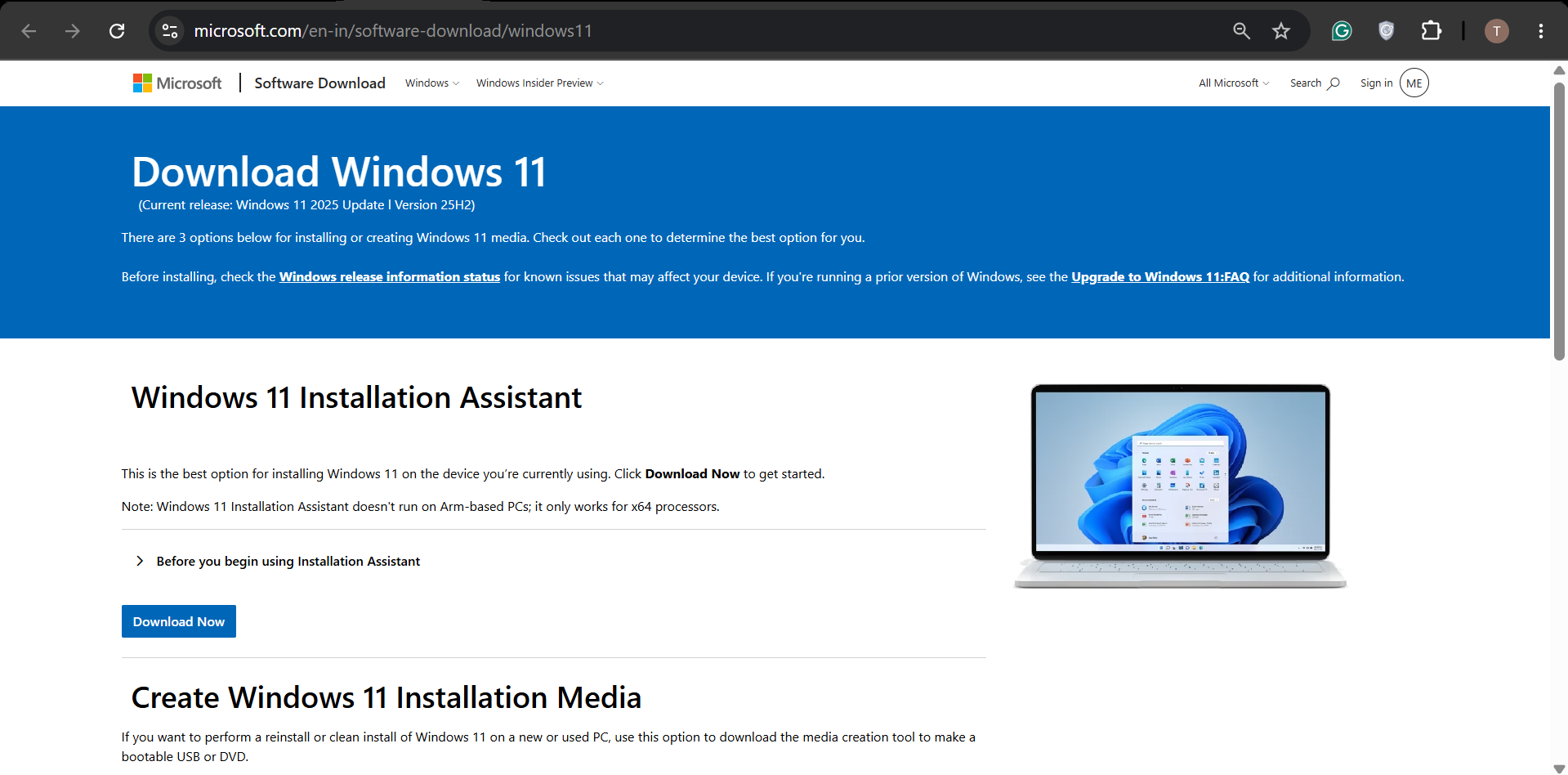View site information icon in address bar
Image resolution: width=1568 pixels, height=775 pixels.
point(170,31)
